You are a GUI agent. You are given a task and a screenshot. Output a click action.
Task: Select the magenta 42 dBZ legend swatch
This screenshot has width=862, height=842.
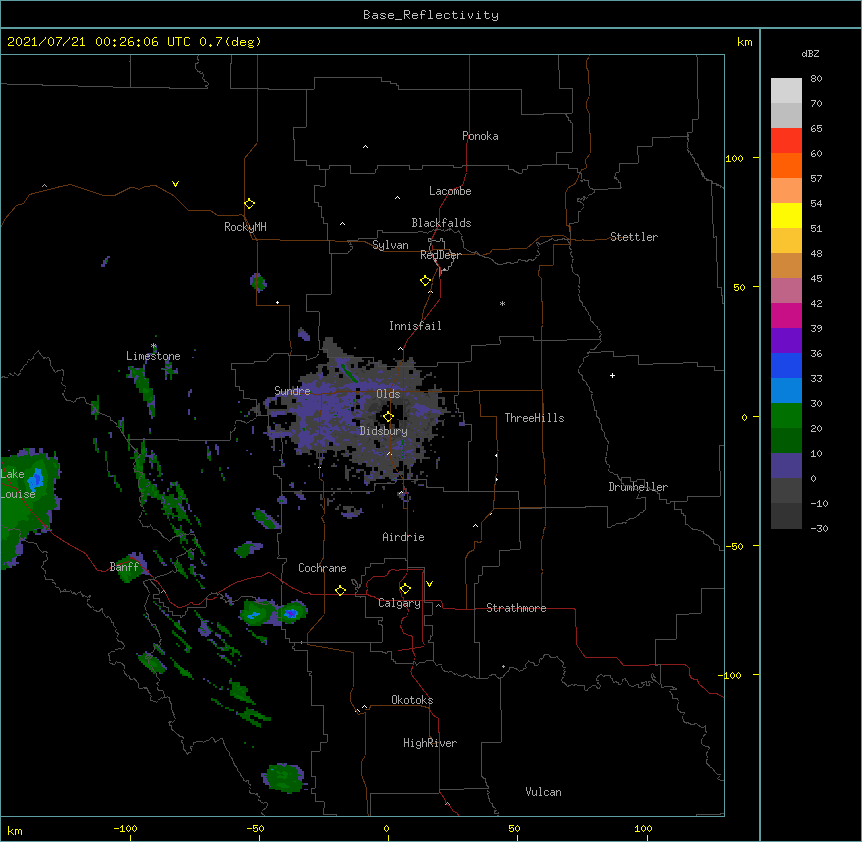pos(786,315)
